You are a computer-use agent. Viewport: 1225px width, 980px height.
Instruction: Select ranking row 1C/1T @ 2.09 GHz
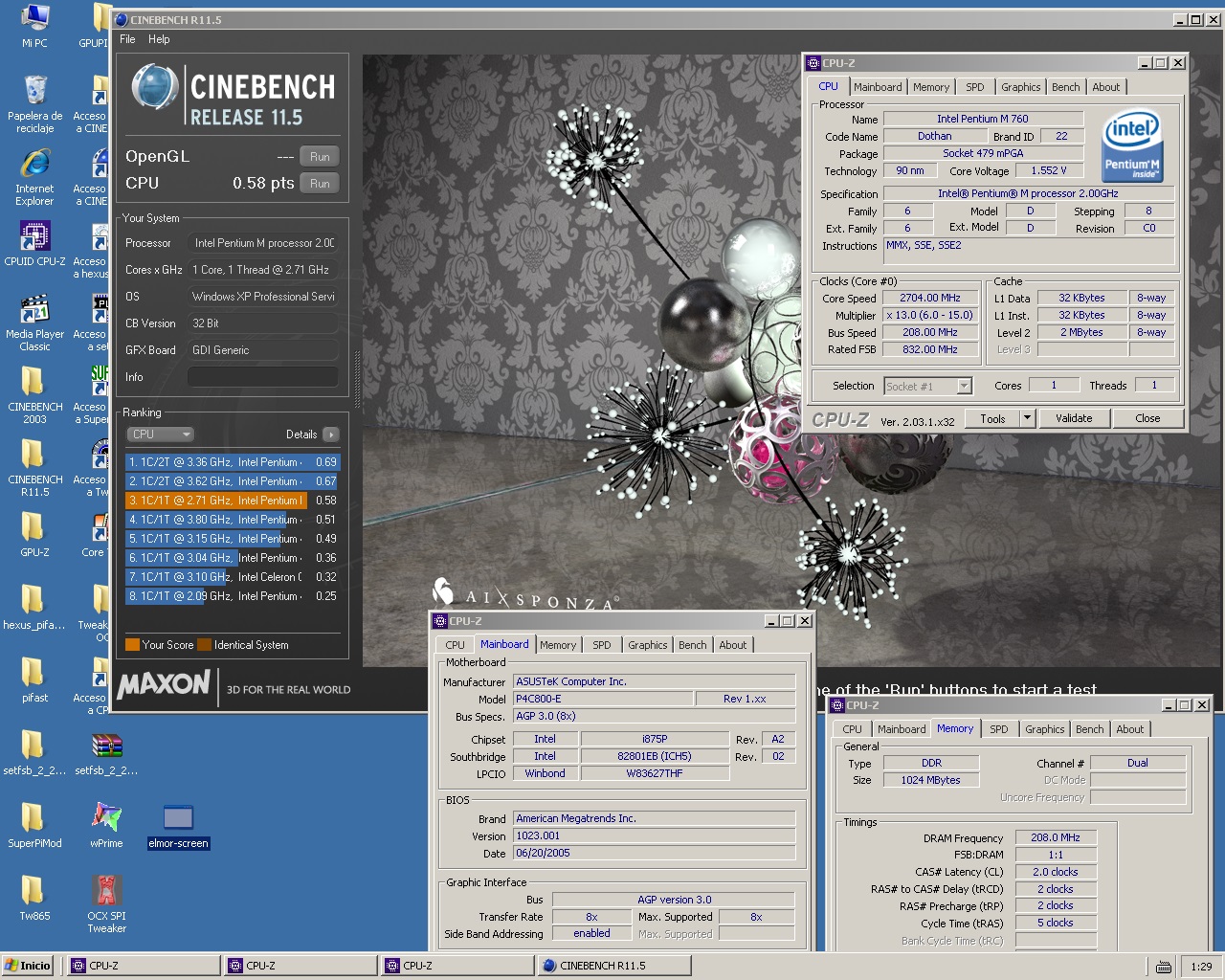click(x=232, y=596)
